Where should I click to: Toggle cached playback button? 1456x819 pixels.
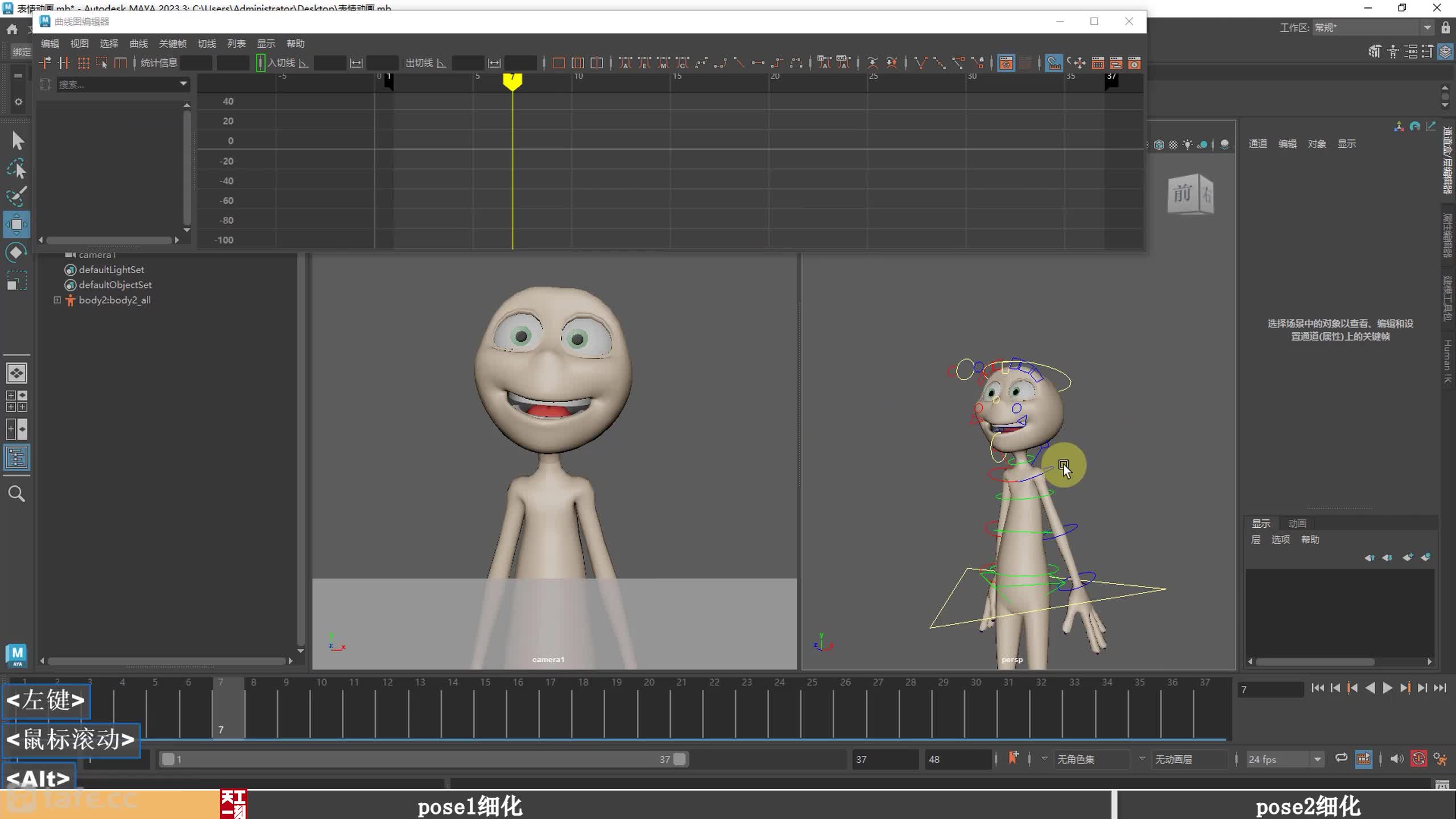pos(1363,758)
